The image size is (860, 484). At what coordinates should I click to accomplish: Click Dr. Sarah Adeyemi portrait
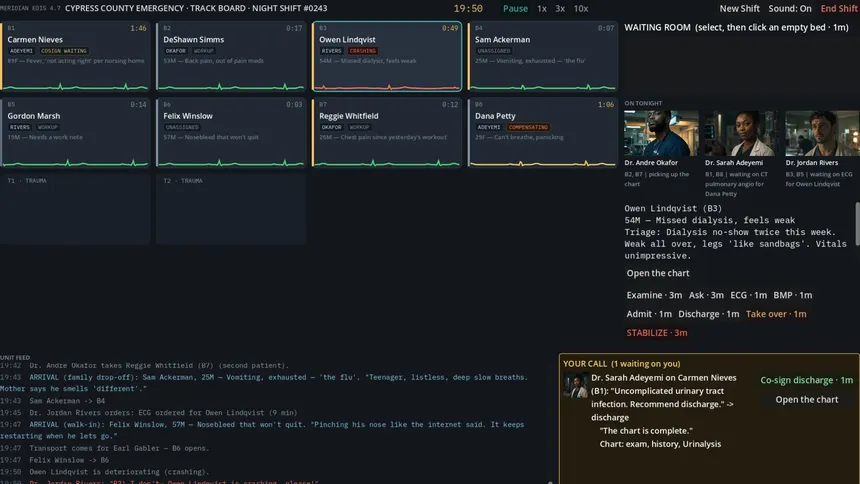(x=741, y=133)
